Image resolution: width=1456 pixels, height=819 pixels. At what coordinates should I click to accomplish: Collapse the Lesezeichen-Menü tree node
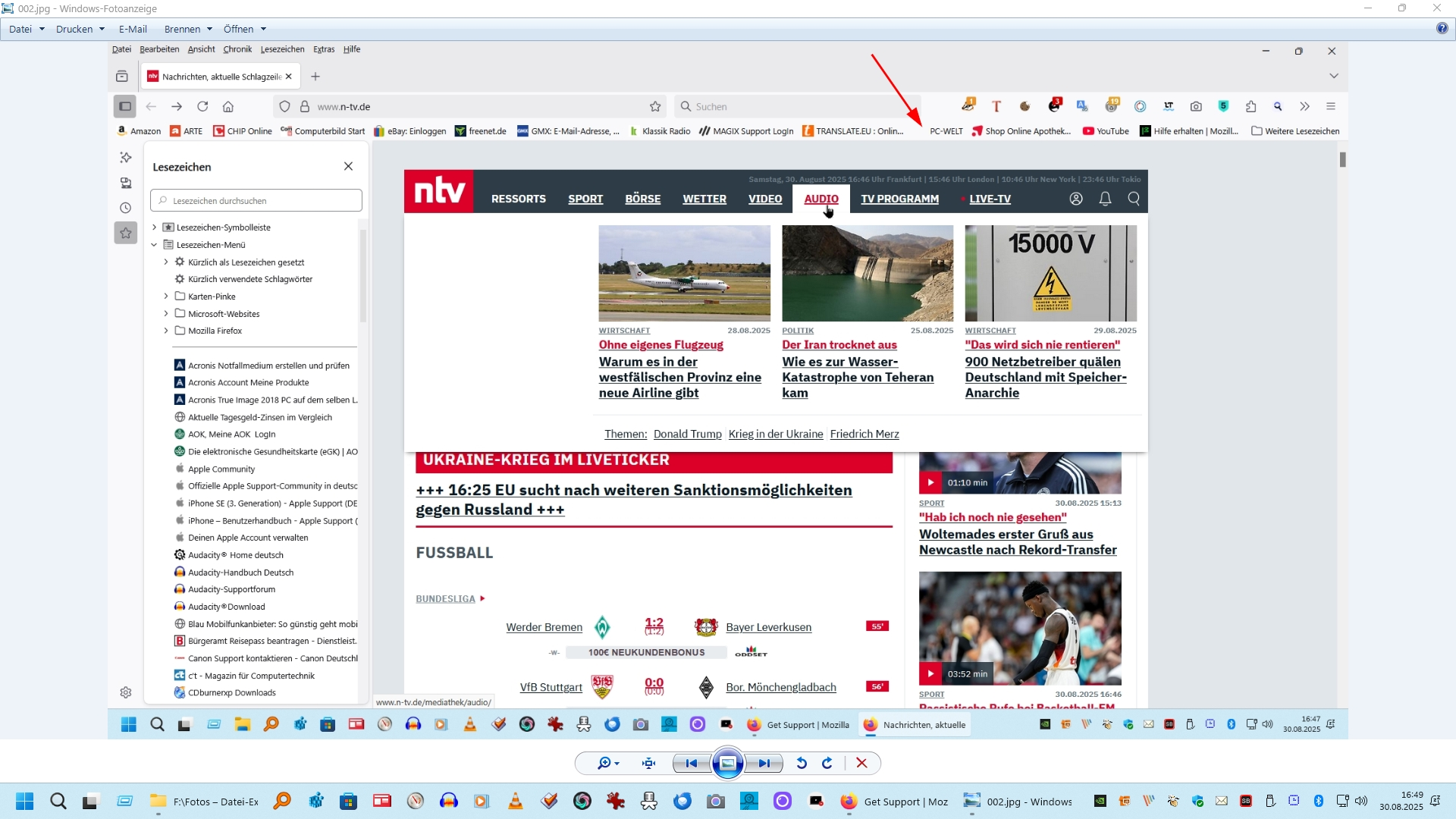pos(154,245)
